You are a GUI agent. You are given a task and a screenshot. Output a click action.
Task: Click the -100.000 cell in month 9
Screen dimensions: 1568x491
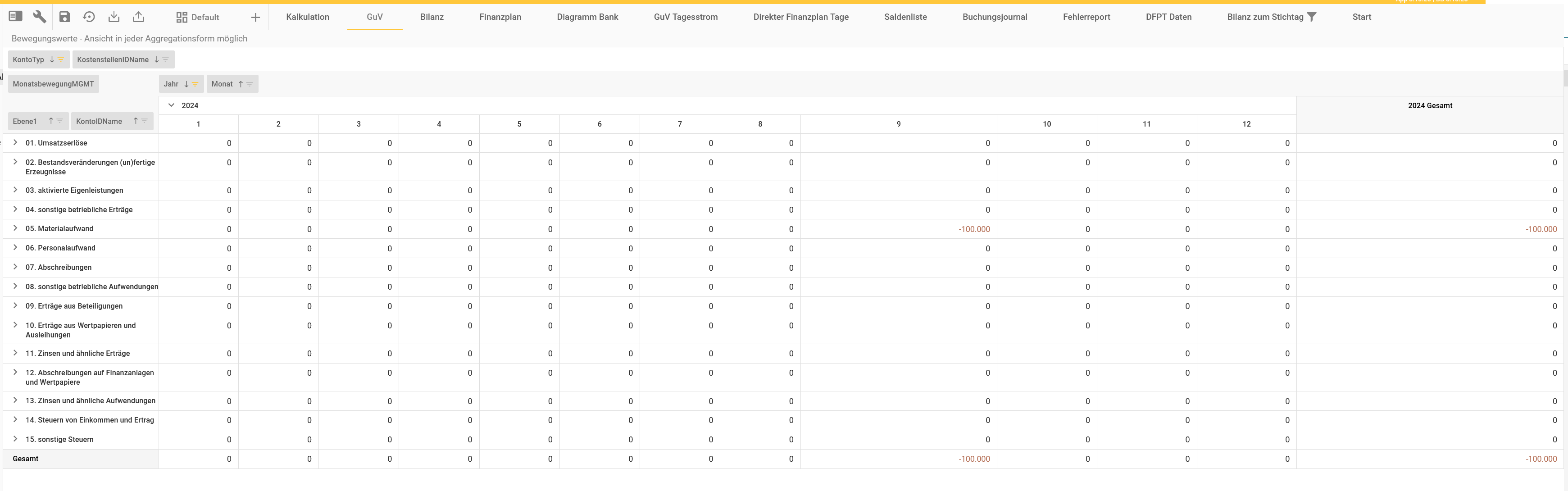(974, 229)
